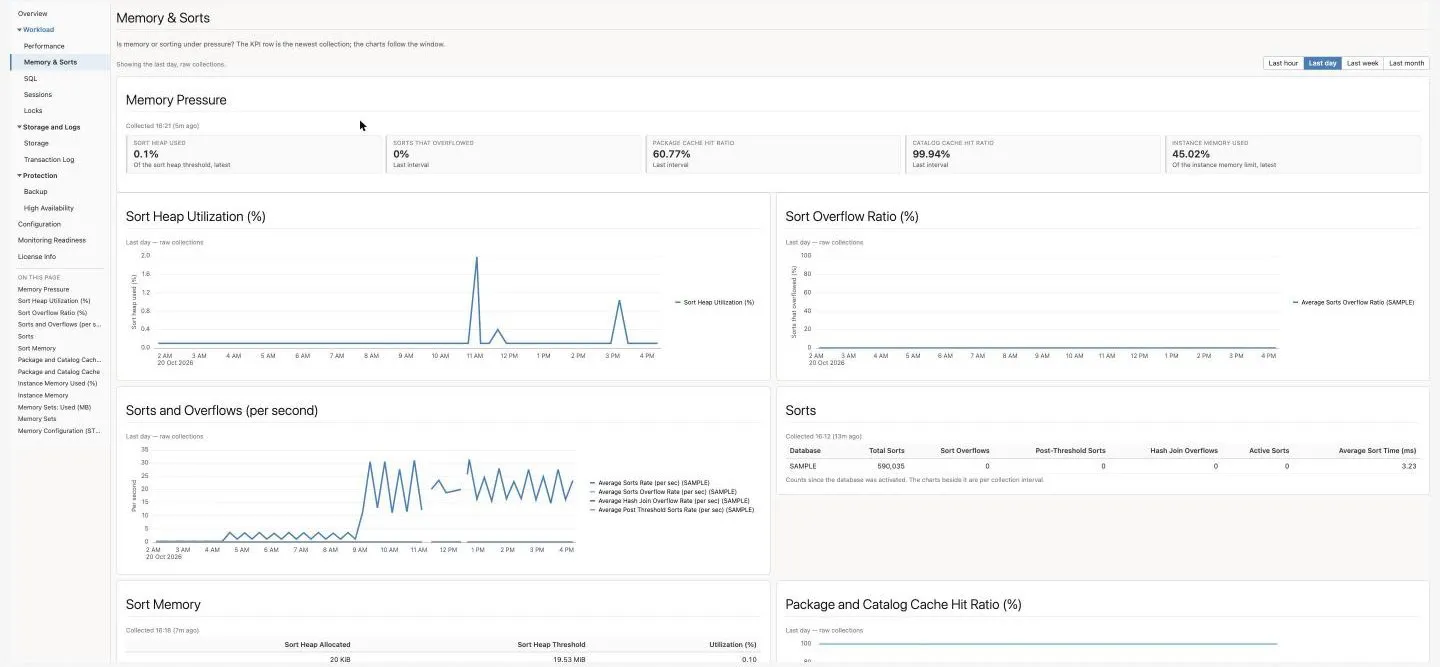Click the 590,035 total sorts value
This screenshot has height=667, width=1440.
(890, 466)
